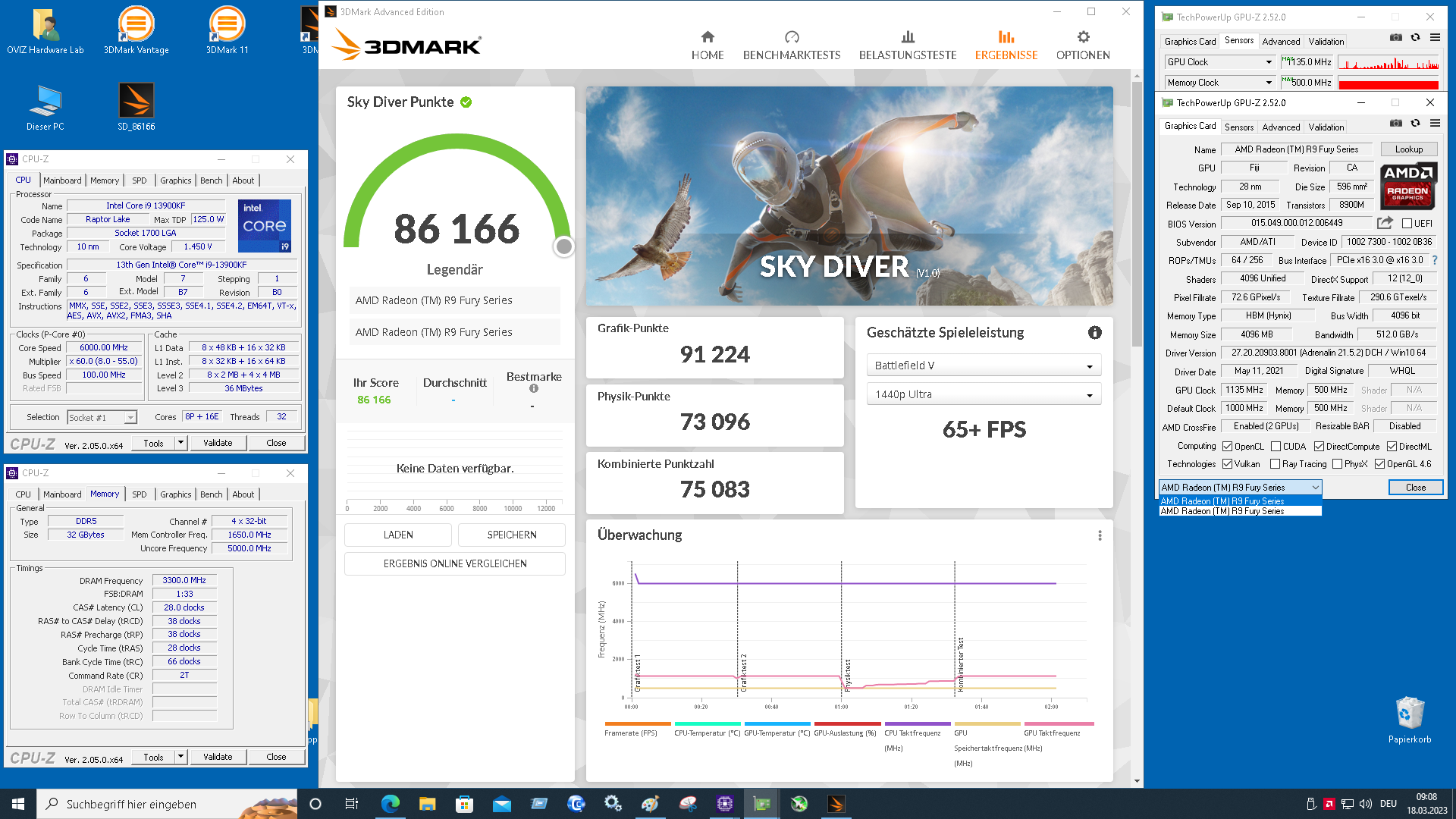
Task: Click the purple CPU Taktfrequenz legend swatch
Action: point(918,724)
